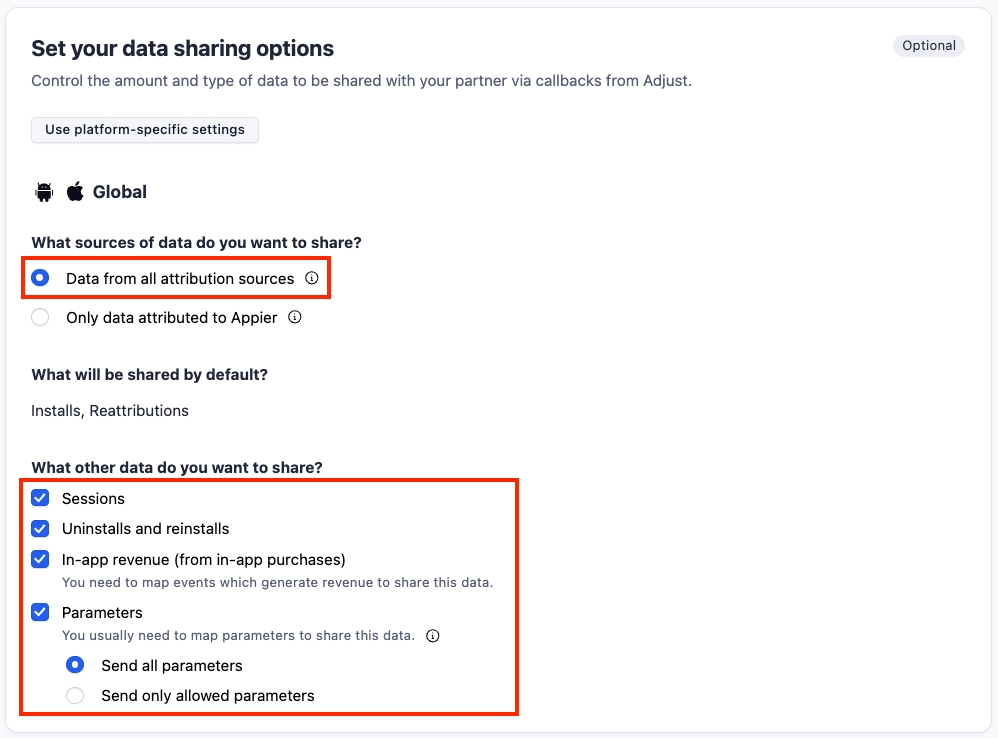Click the Optional badge
The image size is (998, 738).
coord(928,46)
